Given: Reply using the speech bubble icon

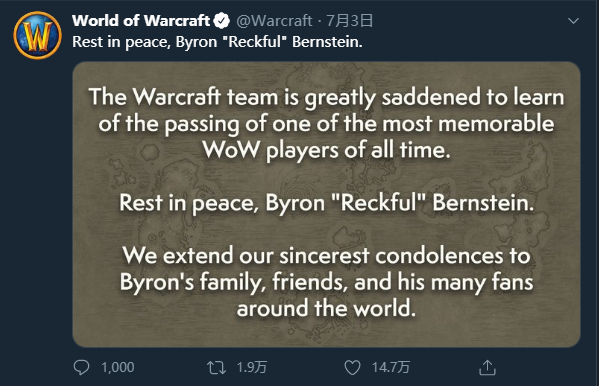Looking at the screenshot, I should click(x=81, y=367).
